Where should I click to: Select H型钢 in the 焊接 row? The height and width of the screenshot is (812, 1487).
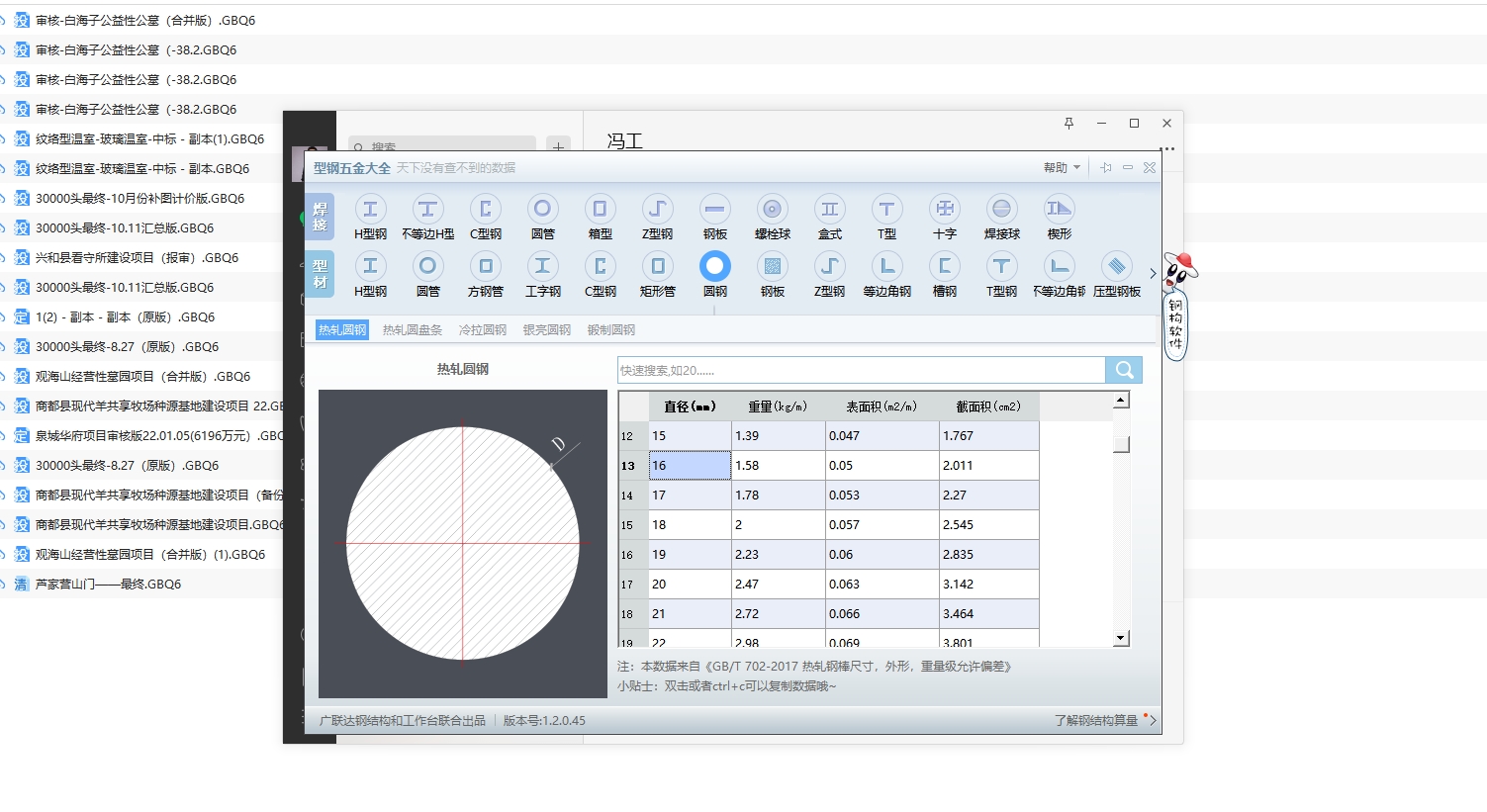[x=370, y=218]
